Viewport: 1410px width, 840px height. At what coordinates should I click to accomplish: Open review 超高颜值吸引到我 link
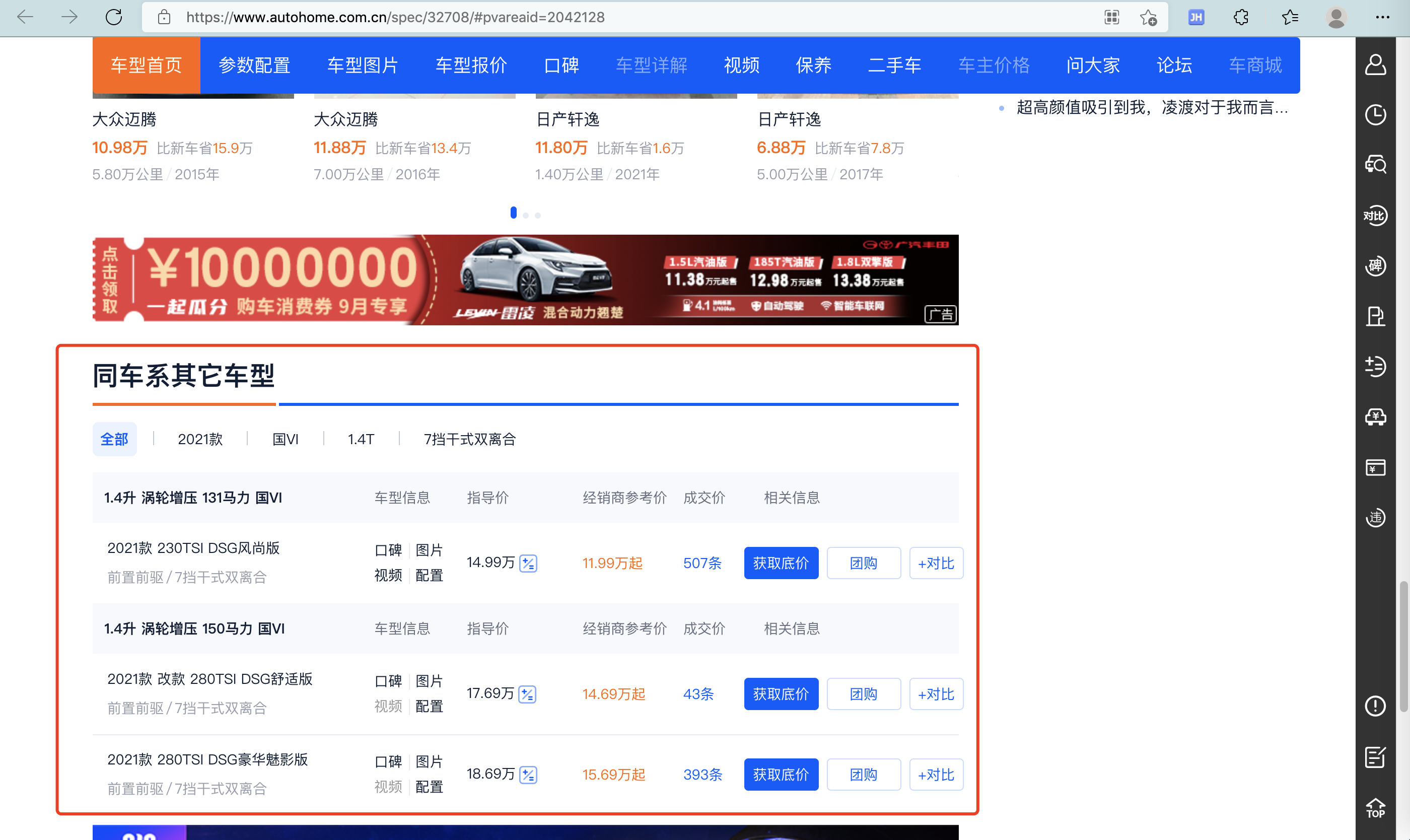pos(1152,108)
